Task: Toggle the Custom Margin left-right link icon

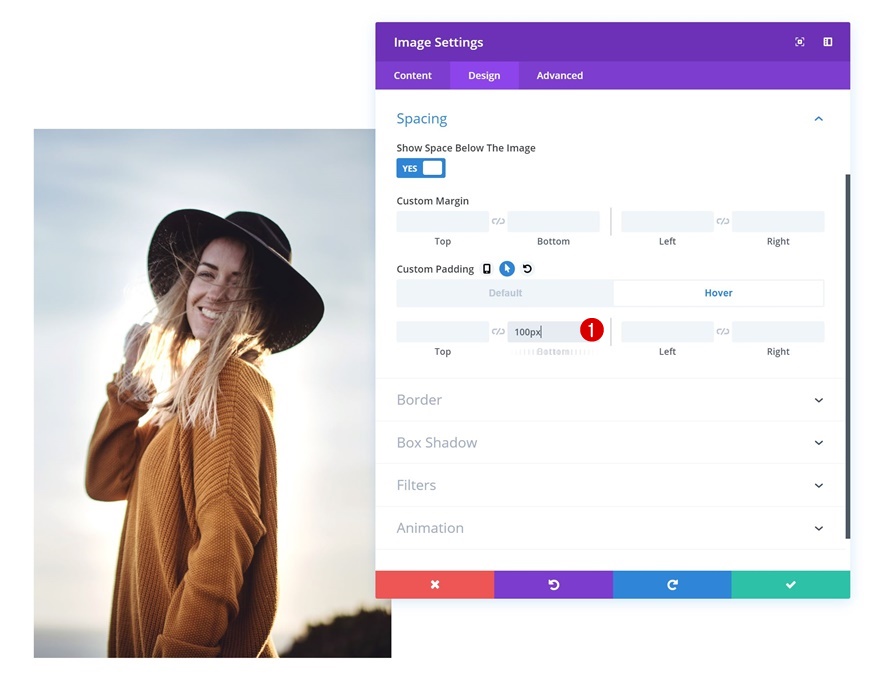Action: pos(722,221)
